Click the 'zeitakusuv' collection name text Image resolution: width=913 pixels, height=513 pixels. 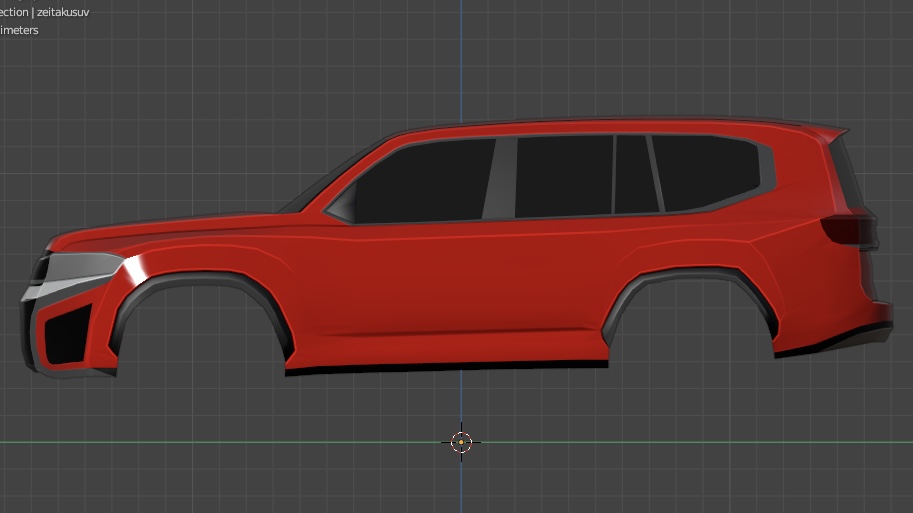63,12
